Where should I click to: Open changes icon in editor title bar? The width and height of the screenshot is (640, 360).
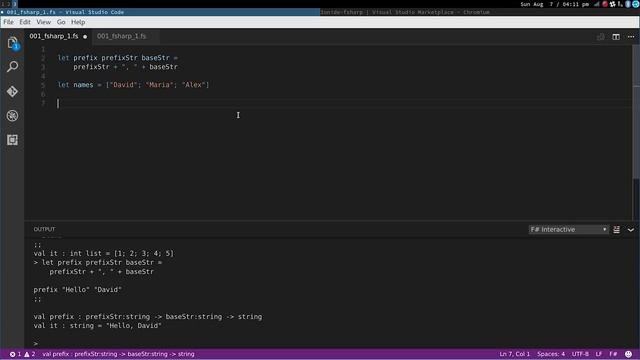coord(600,37)
